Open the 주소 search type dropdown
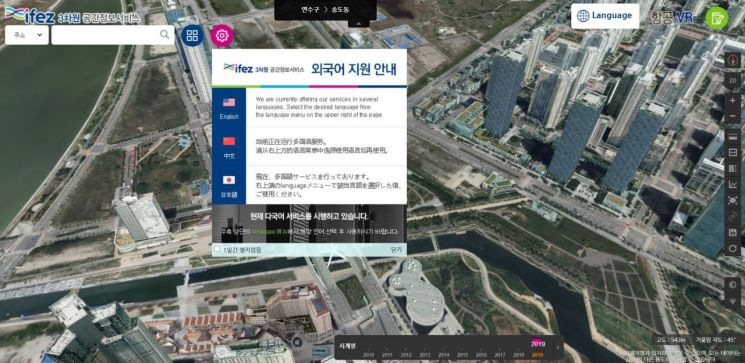Image resolution: width=745 pixels, height=363 pixels. [x=27, y=35]
